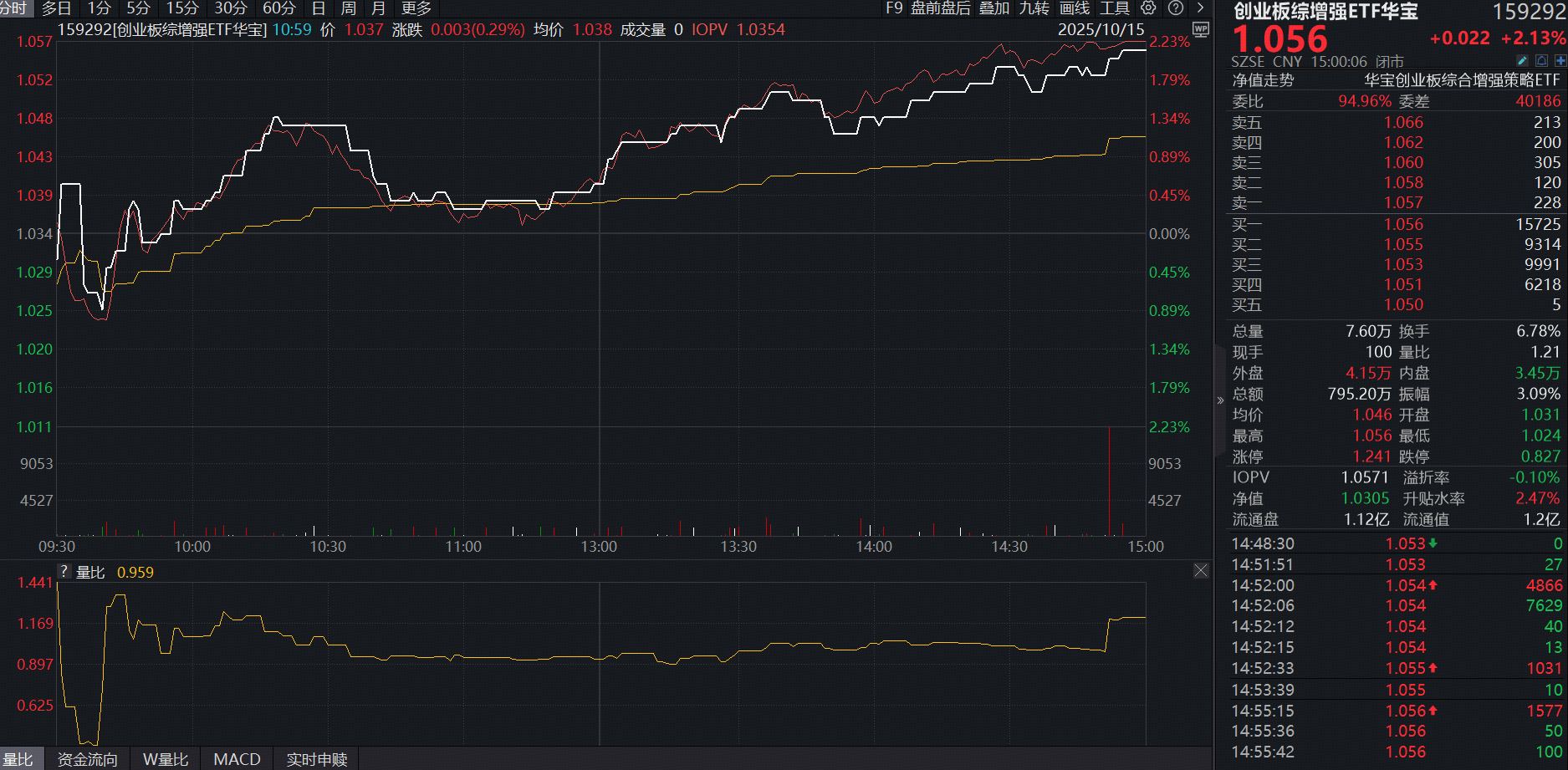The image size is (1568, 770).
Task: Open the 工具 tools dropdown
Action: click(1114, 8)
